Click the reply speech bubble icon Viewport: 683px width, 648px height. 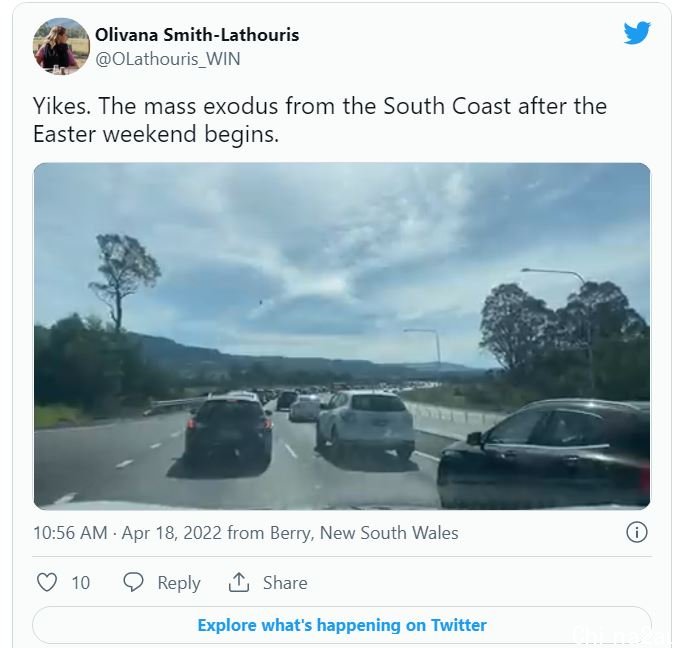coord(133,582)
